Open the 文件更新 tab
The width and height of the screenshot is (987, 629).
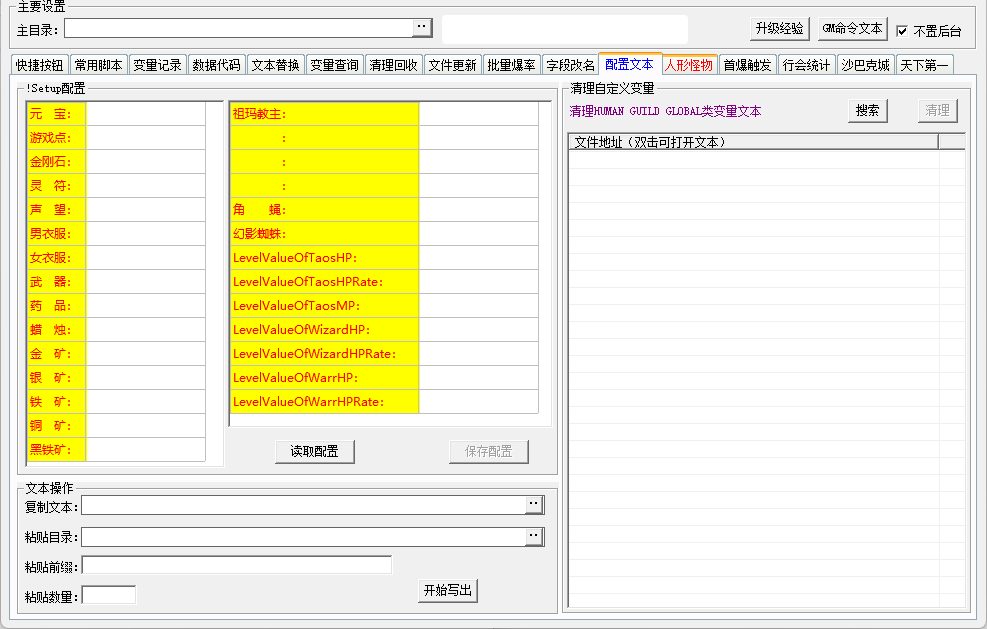453,65
